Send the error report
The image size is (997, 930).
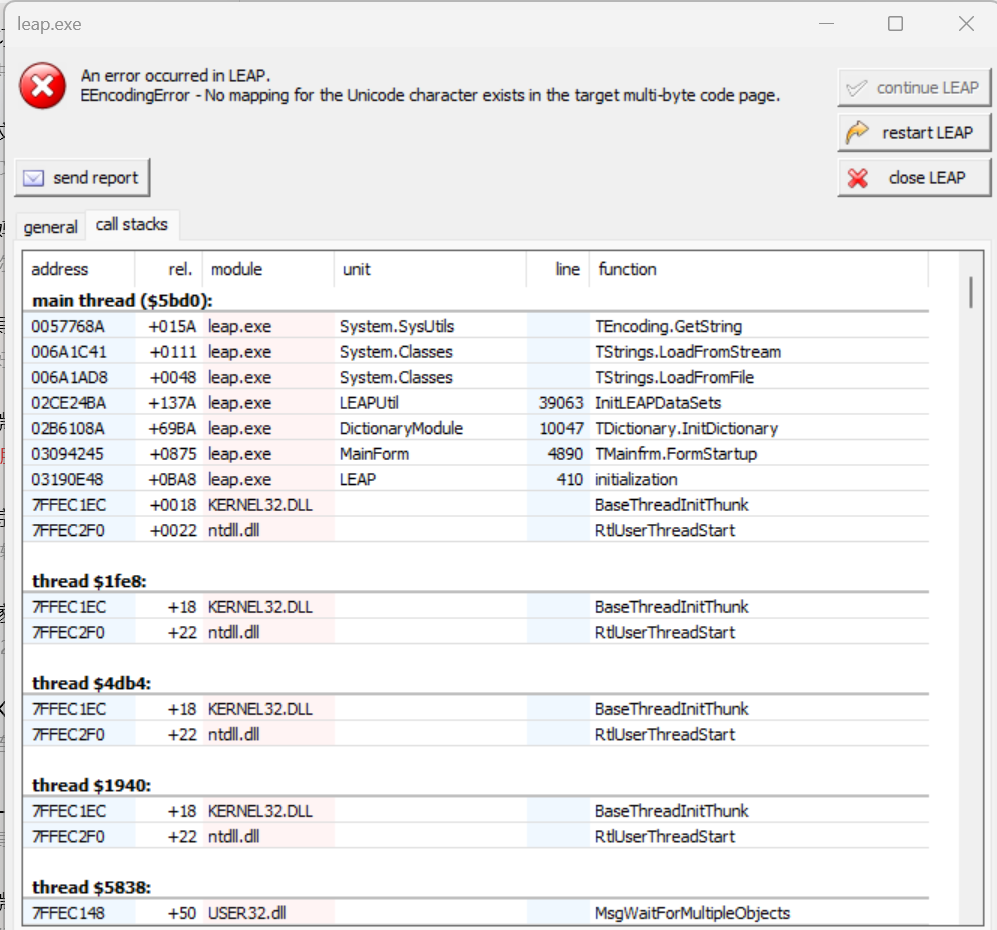[x=82, y=177]
